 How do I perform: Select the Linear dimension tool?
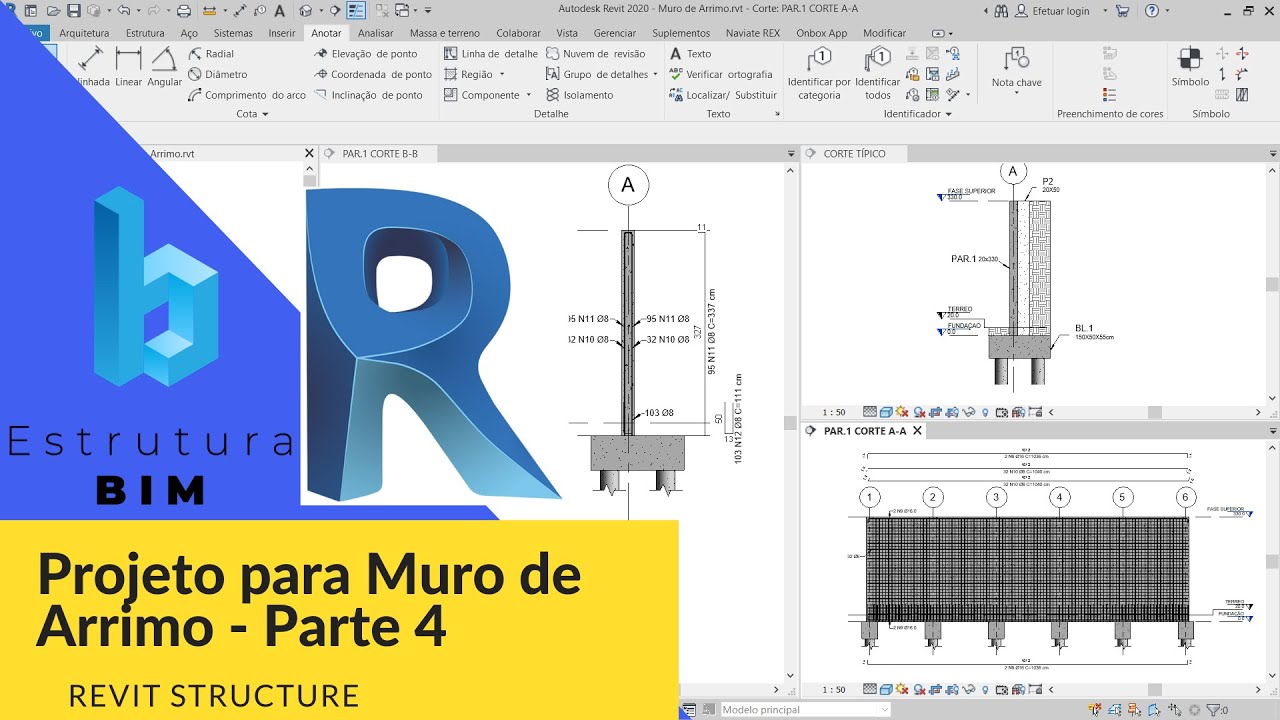(128, 67)
